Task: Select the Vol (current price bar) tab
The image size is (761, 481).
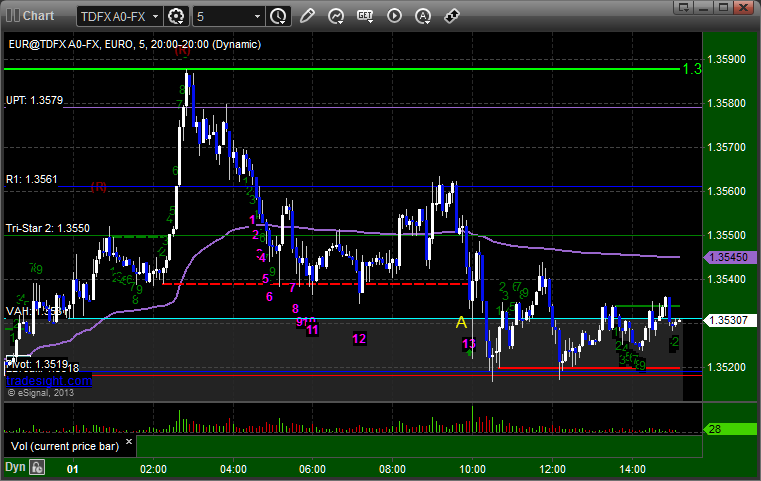Action: [65, 447]
